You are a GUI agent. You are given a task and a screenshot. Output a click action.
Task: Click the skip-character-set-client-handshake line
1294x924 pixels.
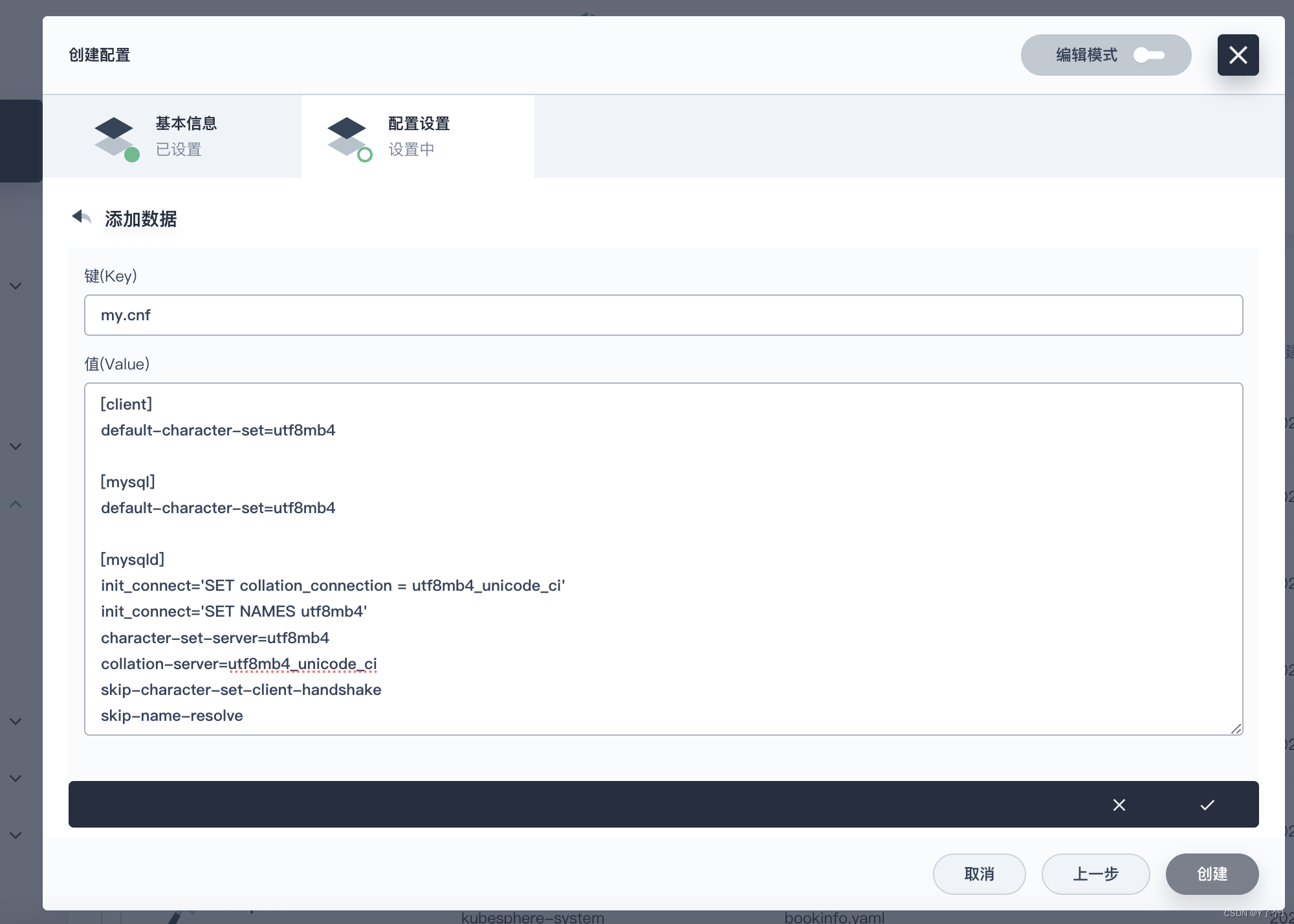[x=241, y=690]
